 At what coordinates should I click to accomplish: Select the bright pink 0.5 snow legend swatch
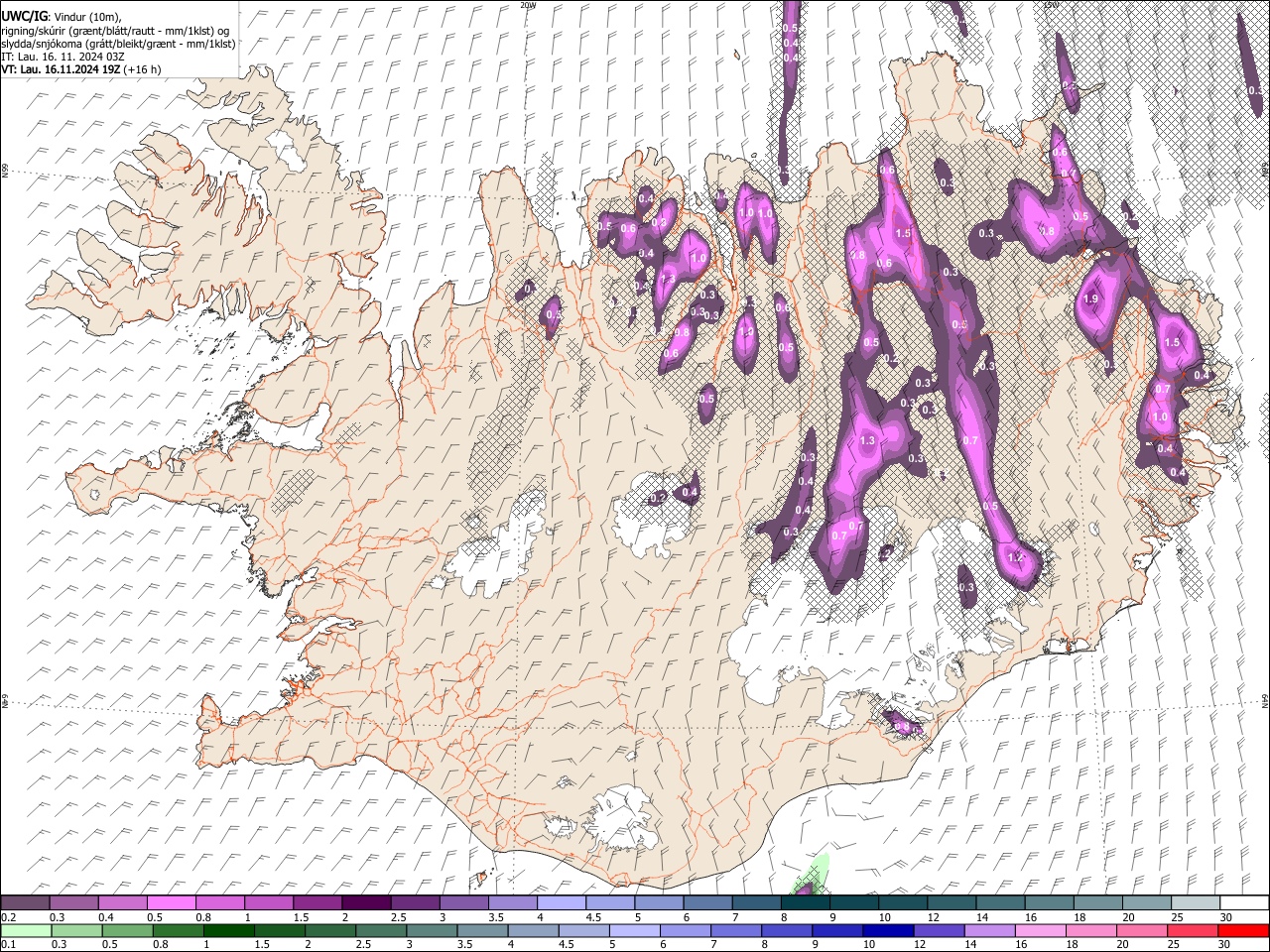[x=171, y=902]
